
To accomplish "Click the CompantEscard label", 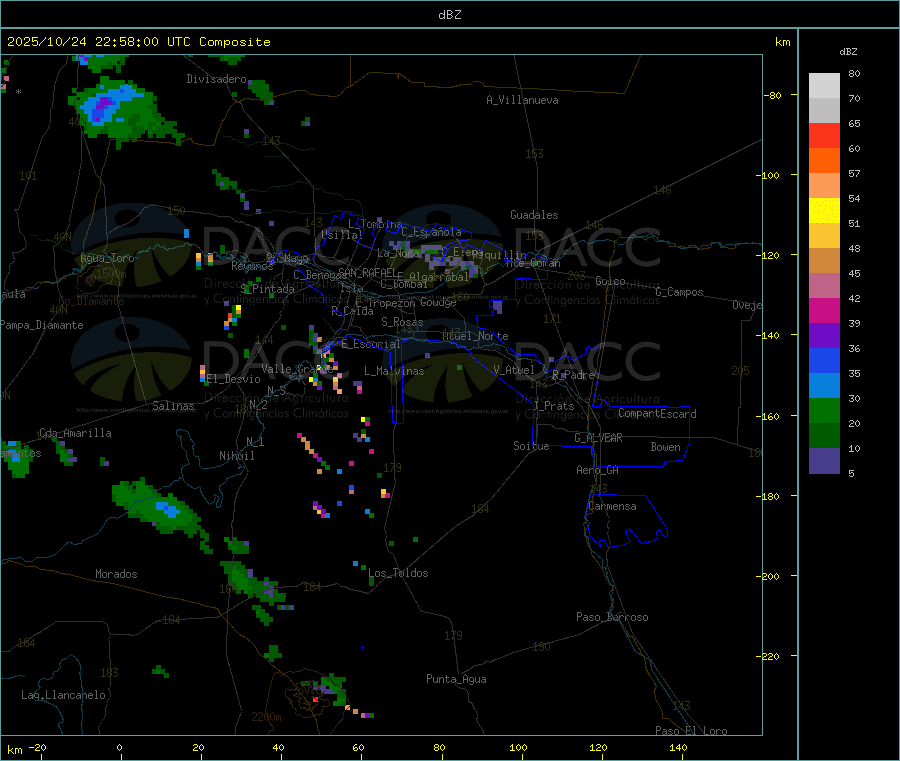I will pos(657,413).
